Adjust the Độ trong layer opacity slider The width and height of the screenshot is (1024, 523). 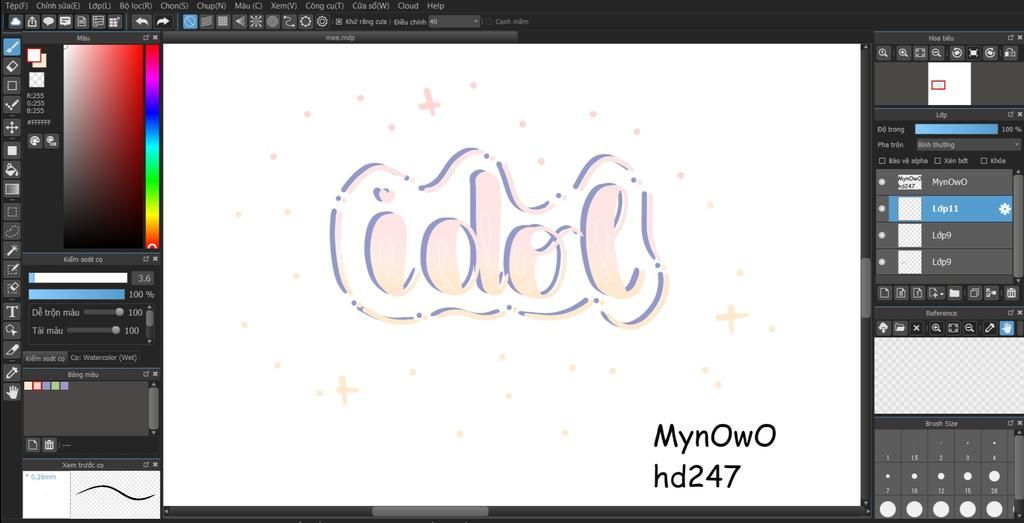pos(956,129)
